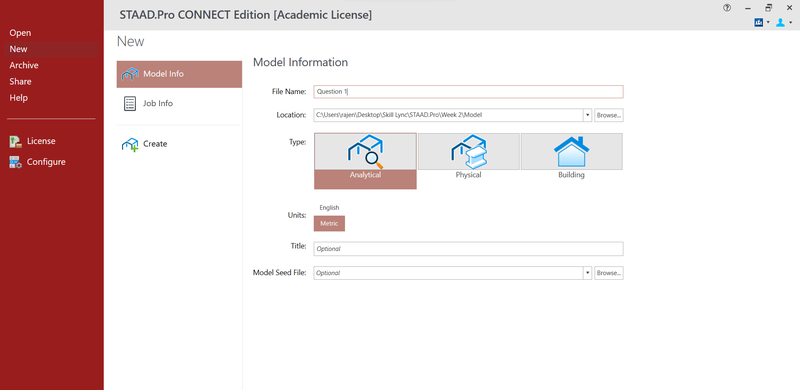Open Help in the sidebar
The image size is (800, 390).
pos(18,98)
